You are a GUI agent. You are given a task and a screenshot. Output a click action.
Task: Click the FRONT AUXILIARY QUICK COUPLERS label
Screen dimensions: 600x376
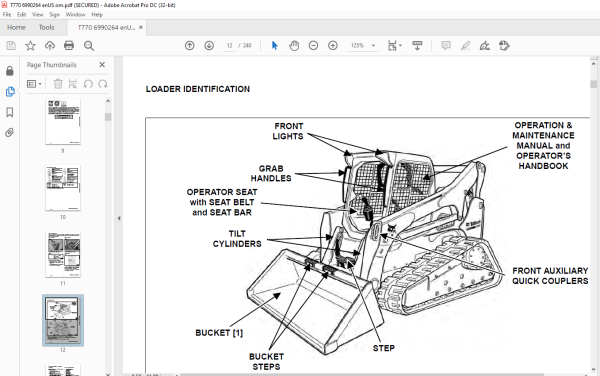[x=550, y=276]
